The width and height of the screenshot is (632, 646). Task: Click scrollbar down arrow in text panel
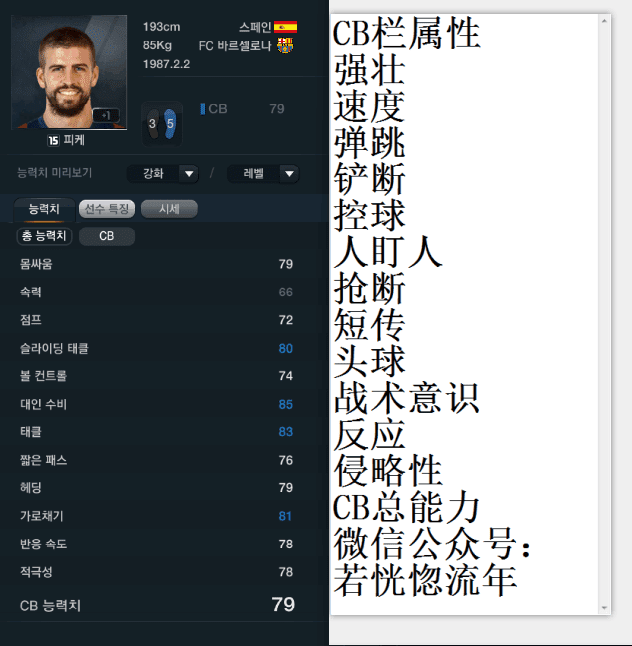(604, 608)
